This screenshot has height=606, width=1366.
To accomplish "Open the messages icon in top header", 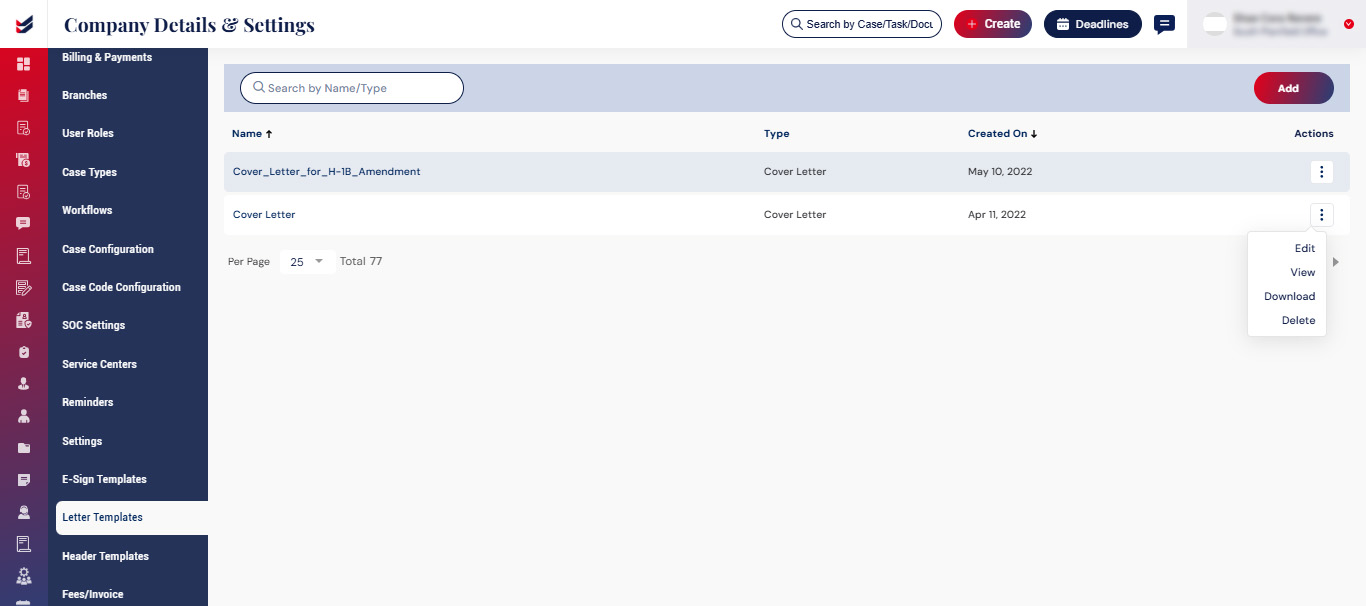I will click(x=1164, y=24).
